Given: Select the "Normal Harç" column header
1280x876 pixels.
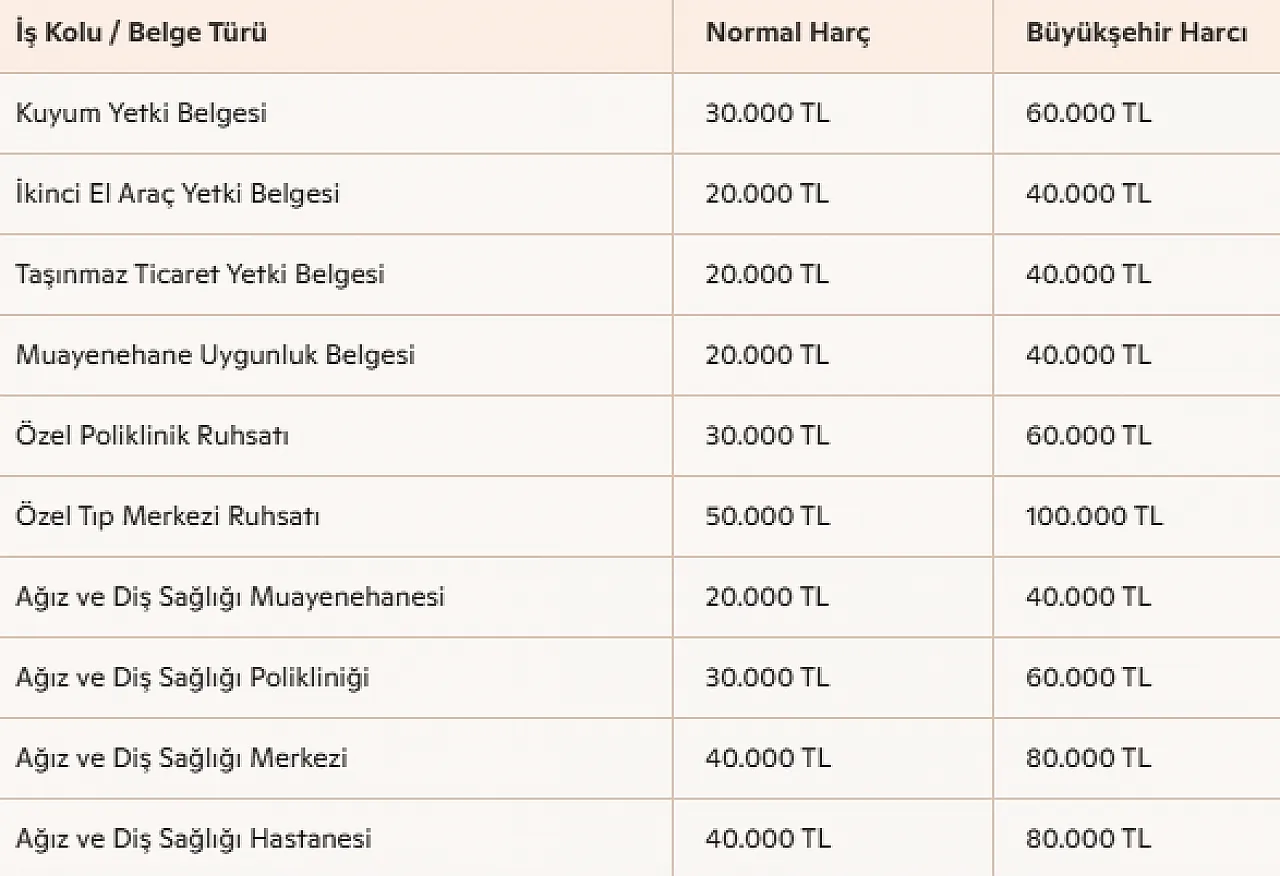Looking at the screenshot, I should 788,33.
